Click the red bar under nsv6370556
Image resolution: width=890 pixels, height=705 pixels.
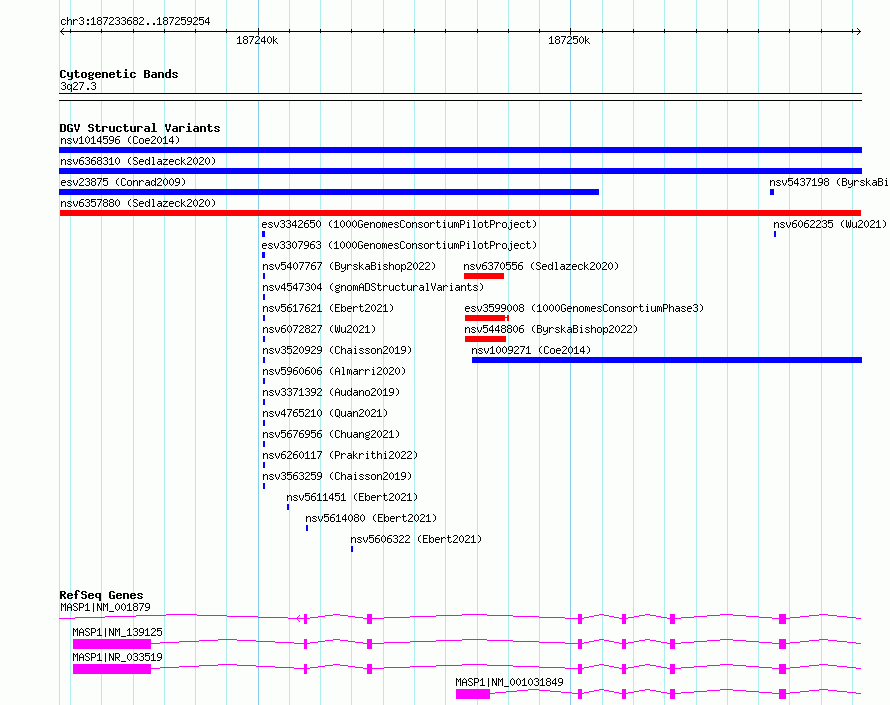click(484, 276)
